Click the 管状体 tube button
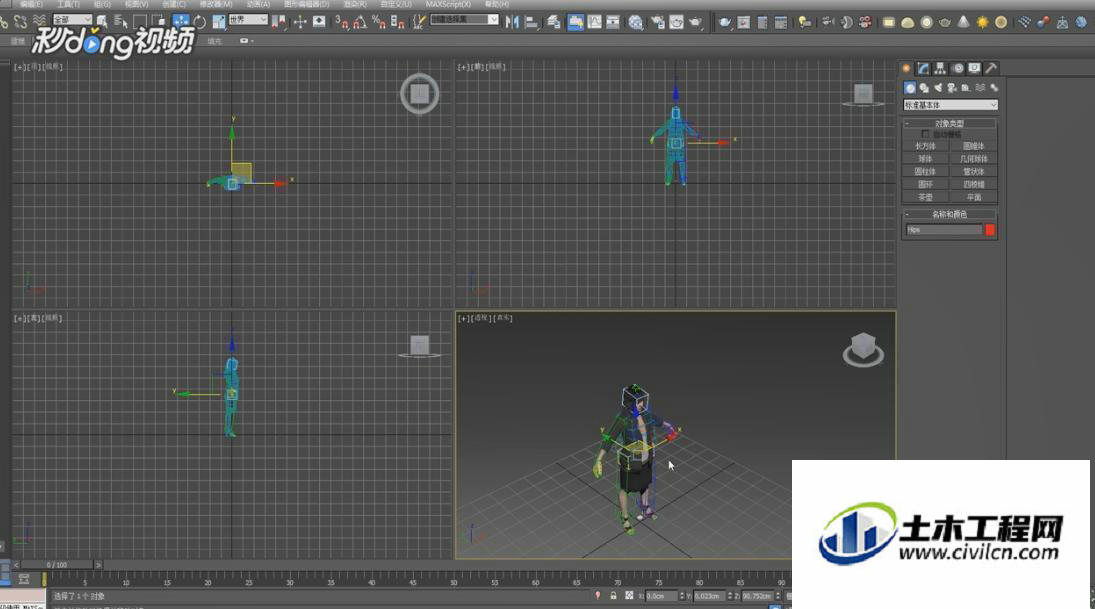 (973, 171)
